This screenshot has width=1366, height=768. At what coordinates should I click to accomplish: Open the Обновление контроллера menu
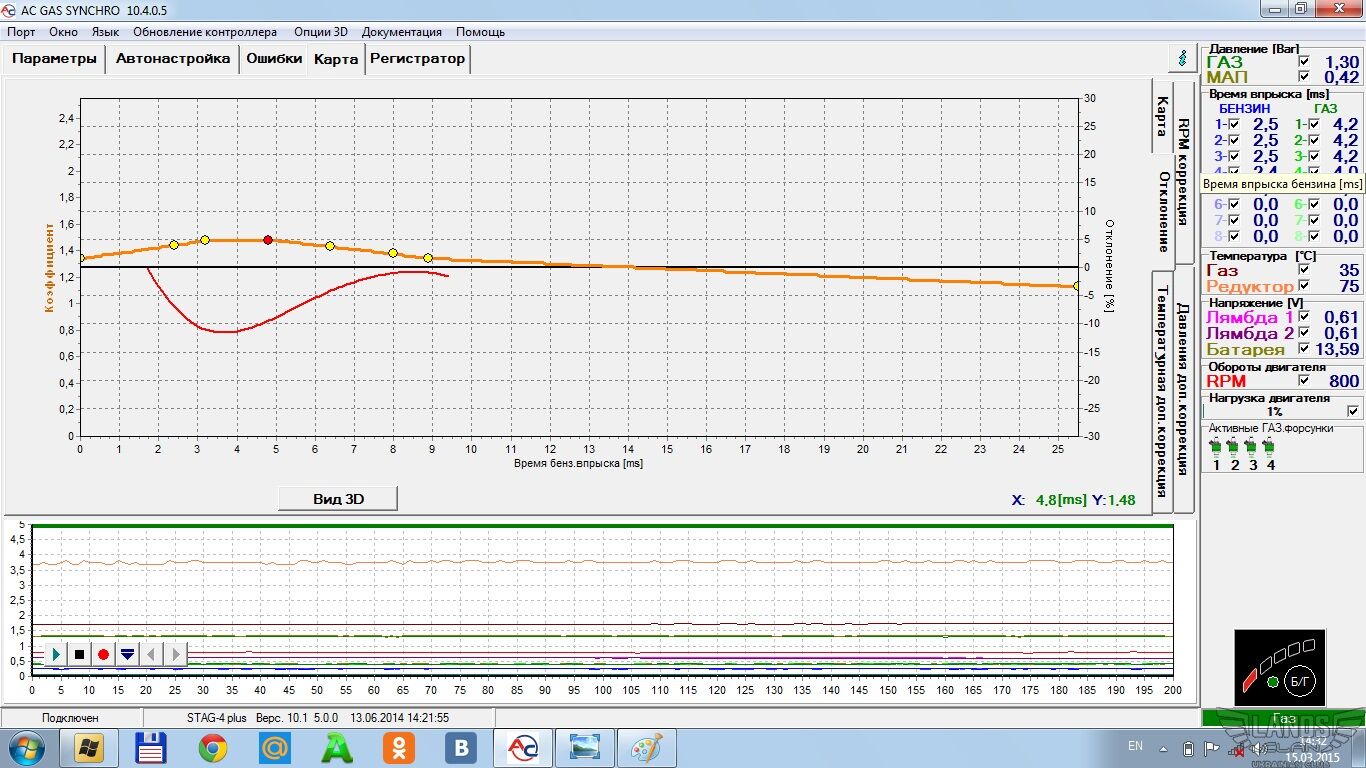[205, 32]
